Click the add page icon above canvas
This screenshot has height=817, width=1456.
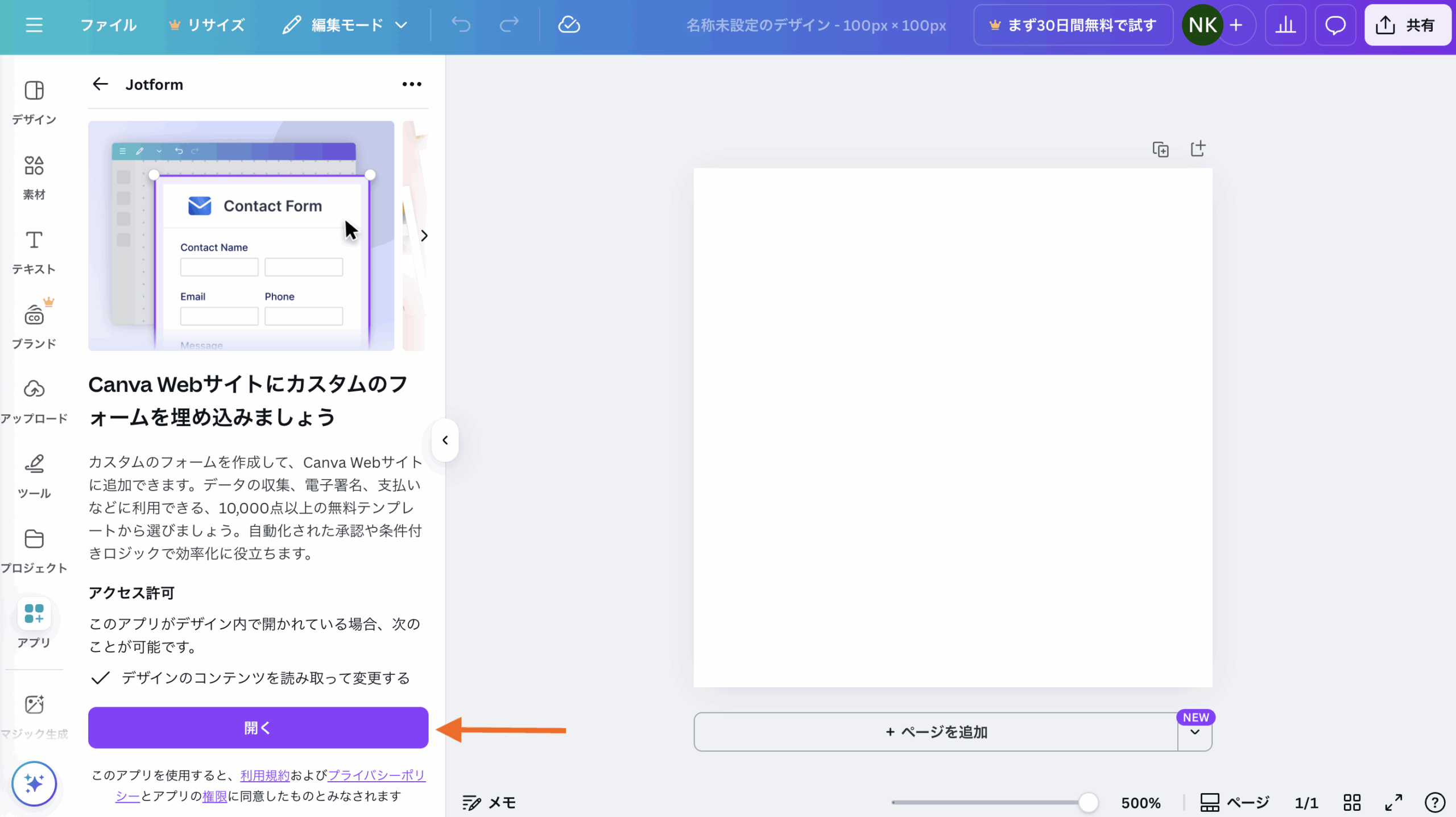[1198, 148]
